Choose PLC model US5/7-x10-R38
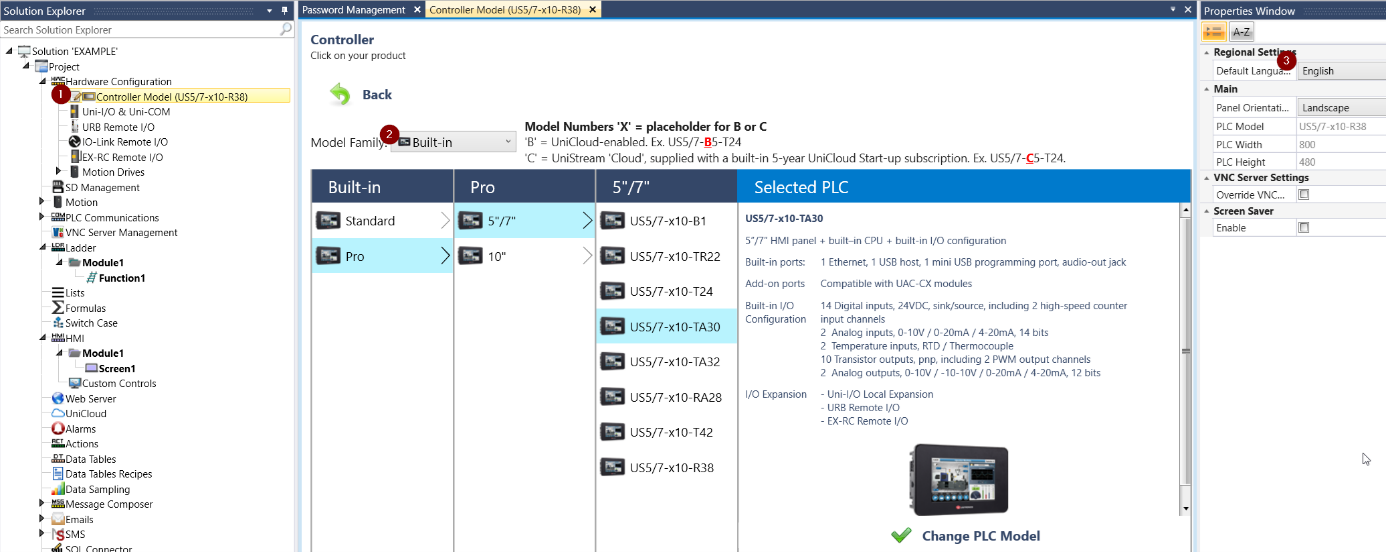Screen dimensions: 1386x552 [x=667, y=467]
